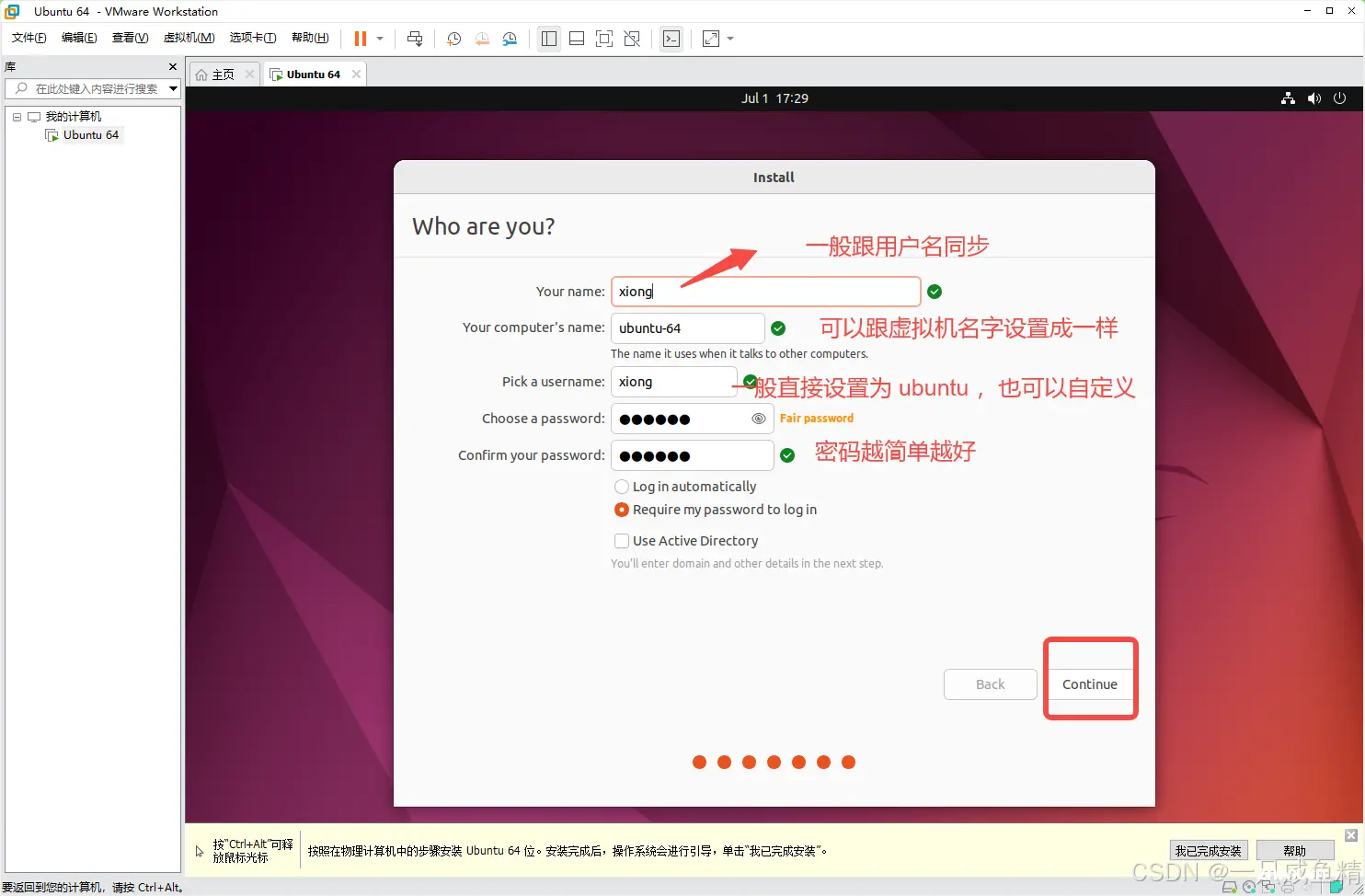Click the 帮助 button in the hint bar
This screenshot has height=896, width=1365.
coord(1295,851)
